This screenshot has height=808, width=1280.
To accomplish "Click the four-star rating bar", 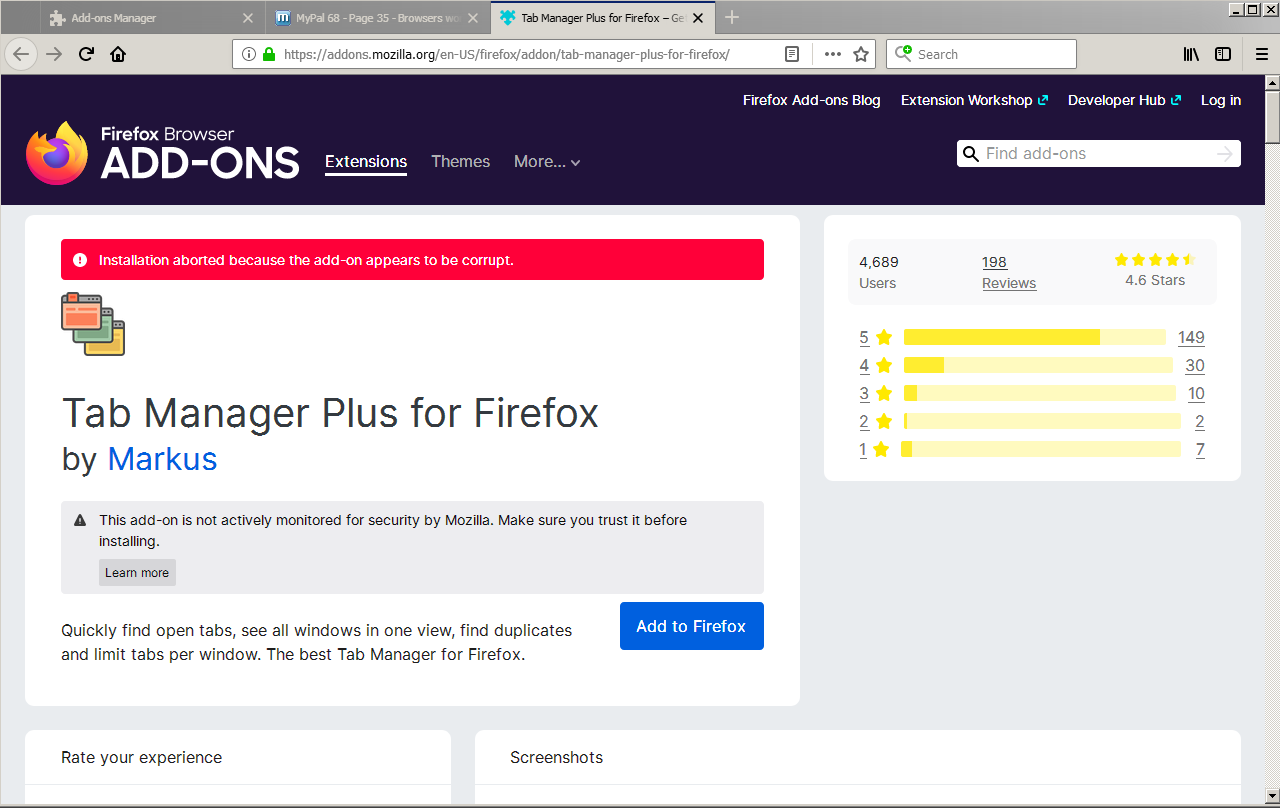I will (x=1038, y=365).
